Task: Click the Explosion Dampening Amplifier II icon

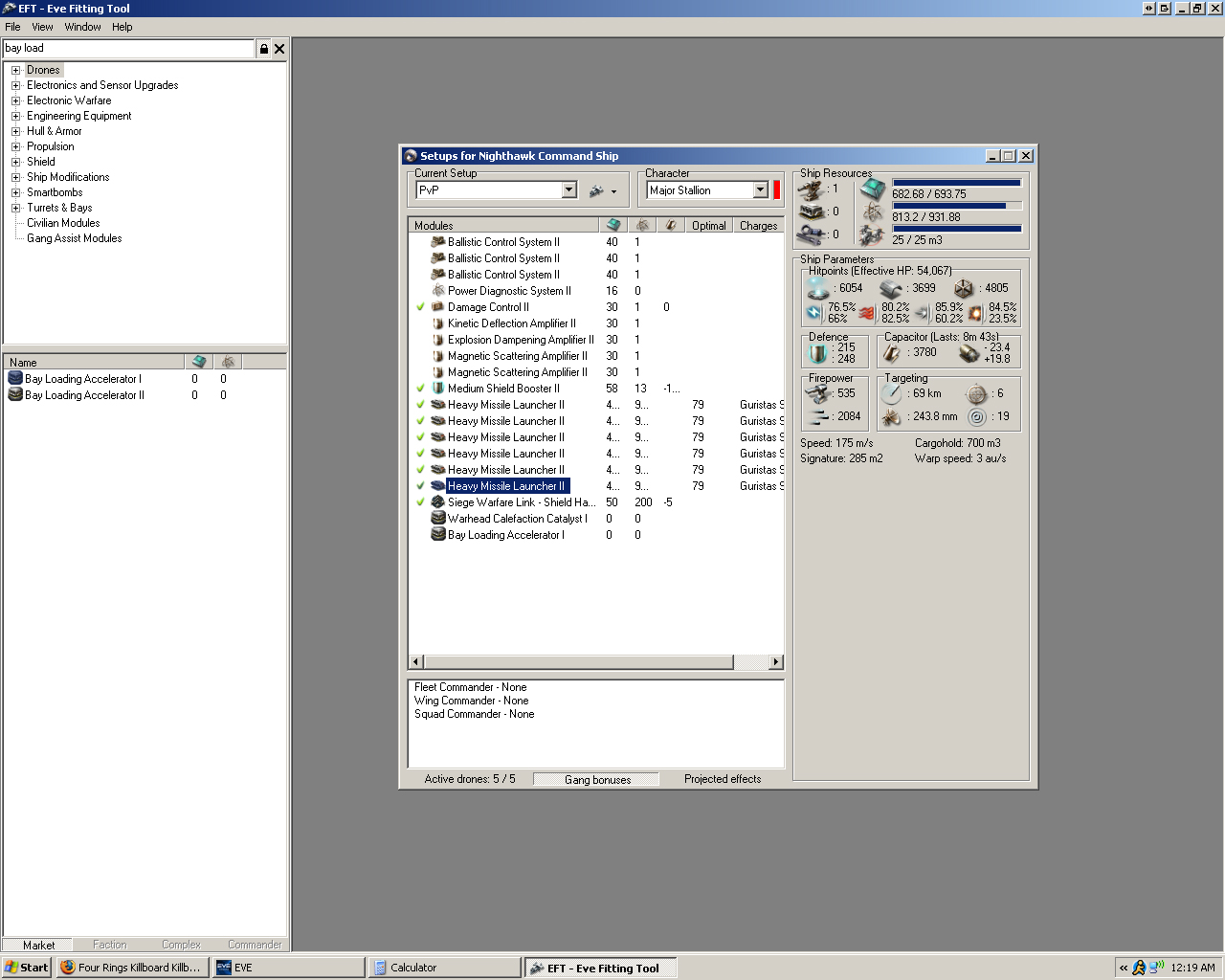Action: pyautogui.click(x=438, y=339)
